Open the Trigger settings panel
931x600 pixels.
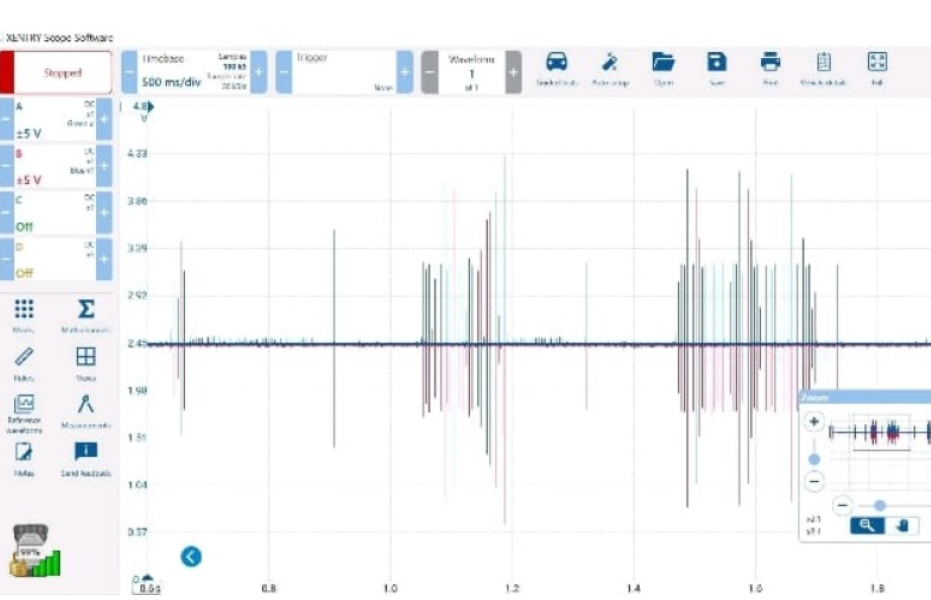pos(340,73)
